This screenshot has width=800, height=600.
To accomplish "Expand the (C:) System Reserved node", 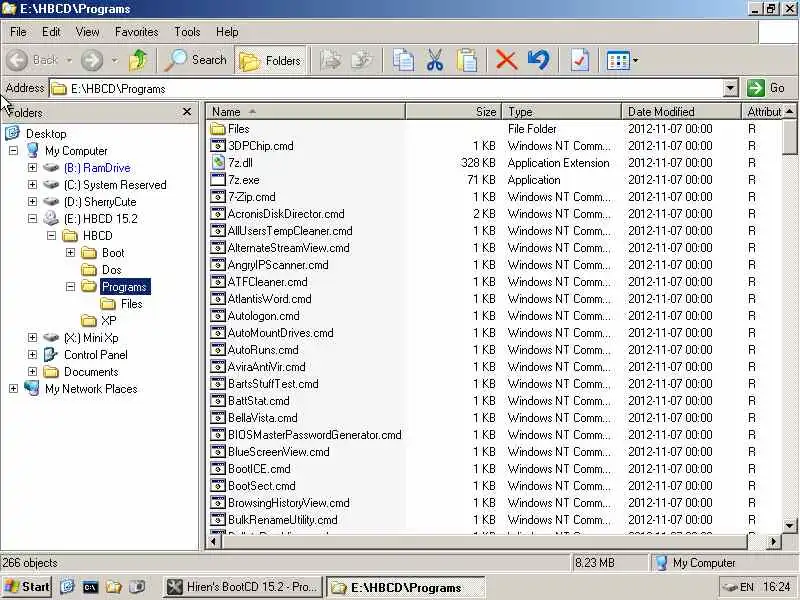I will pyautogui.click(x=33, y=184).
